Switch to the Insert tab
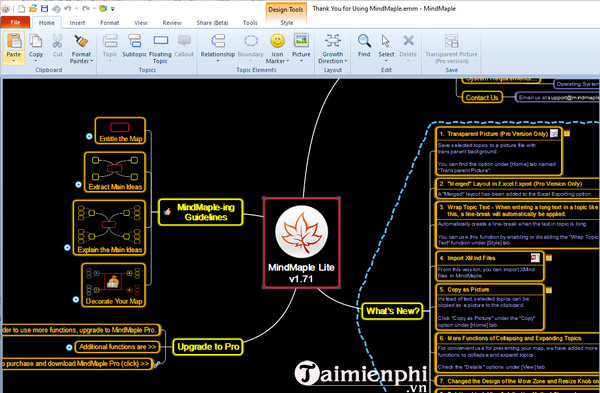Image resolution: width=600 pixels, height=393 pixels. (x=77, y=23)
